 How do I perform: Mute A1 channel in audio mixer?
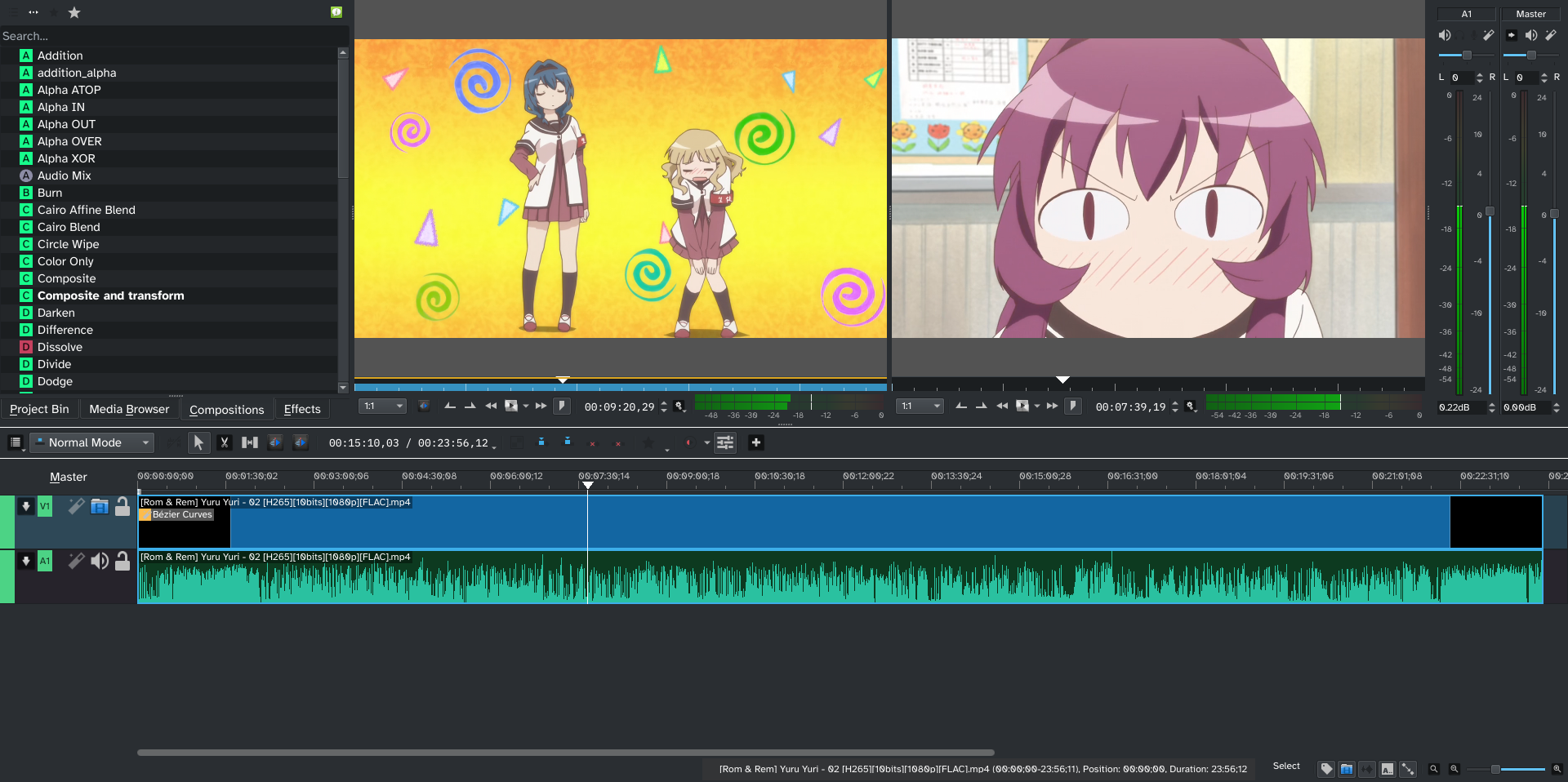coord(1445,35)
